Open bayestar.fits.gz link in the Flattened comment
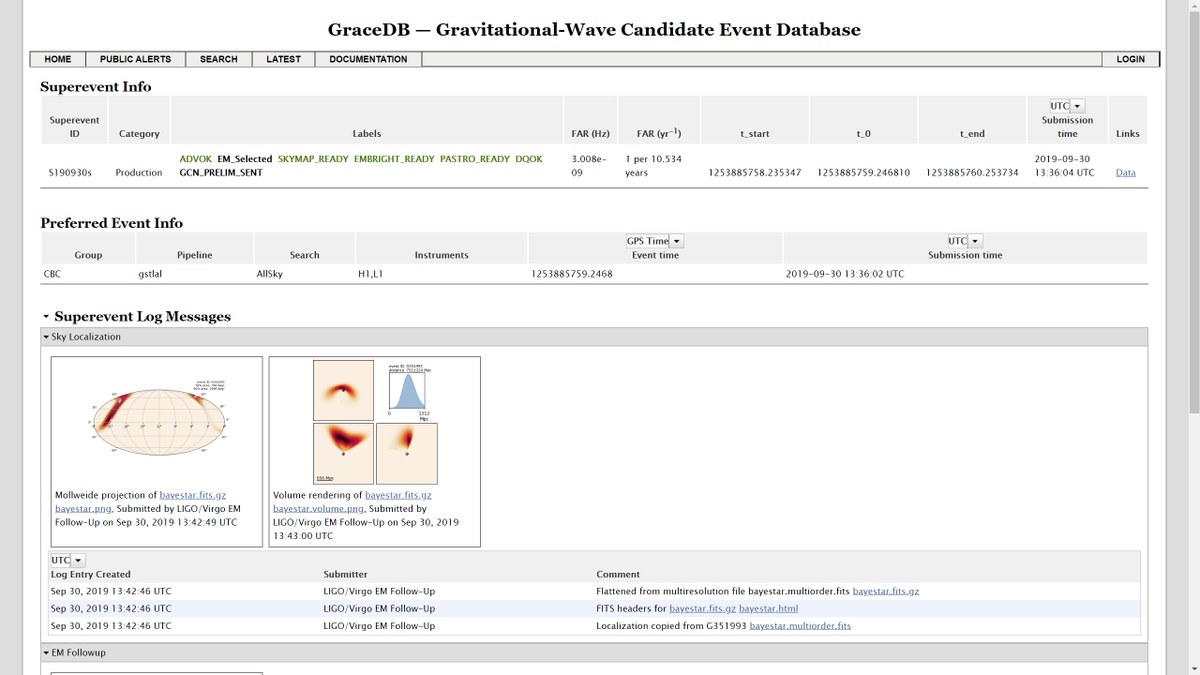Viewport: 1200px width, 675px height. [x=886, y=591]
